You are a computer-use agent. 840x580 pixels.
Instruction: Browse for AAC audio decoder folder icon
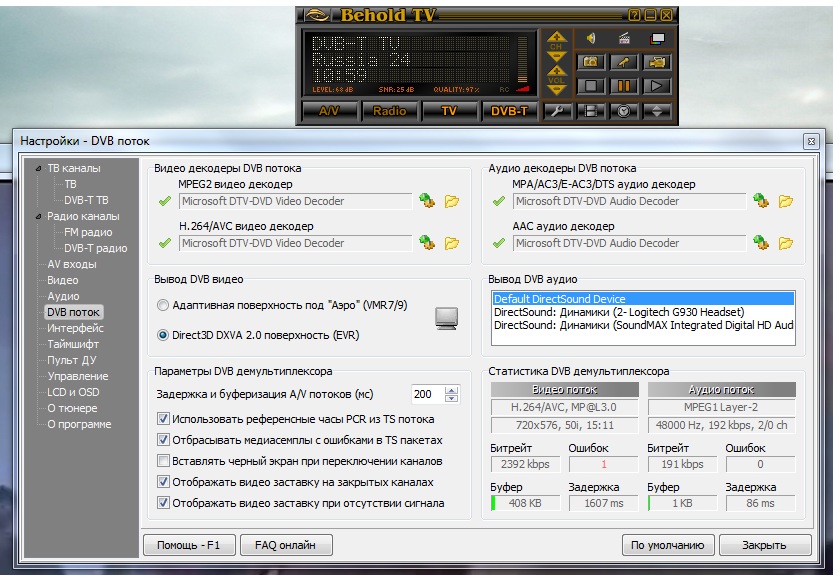[786, 243]
